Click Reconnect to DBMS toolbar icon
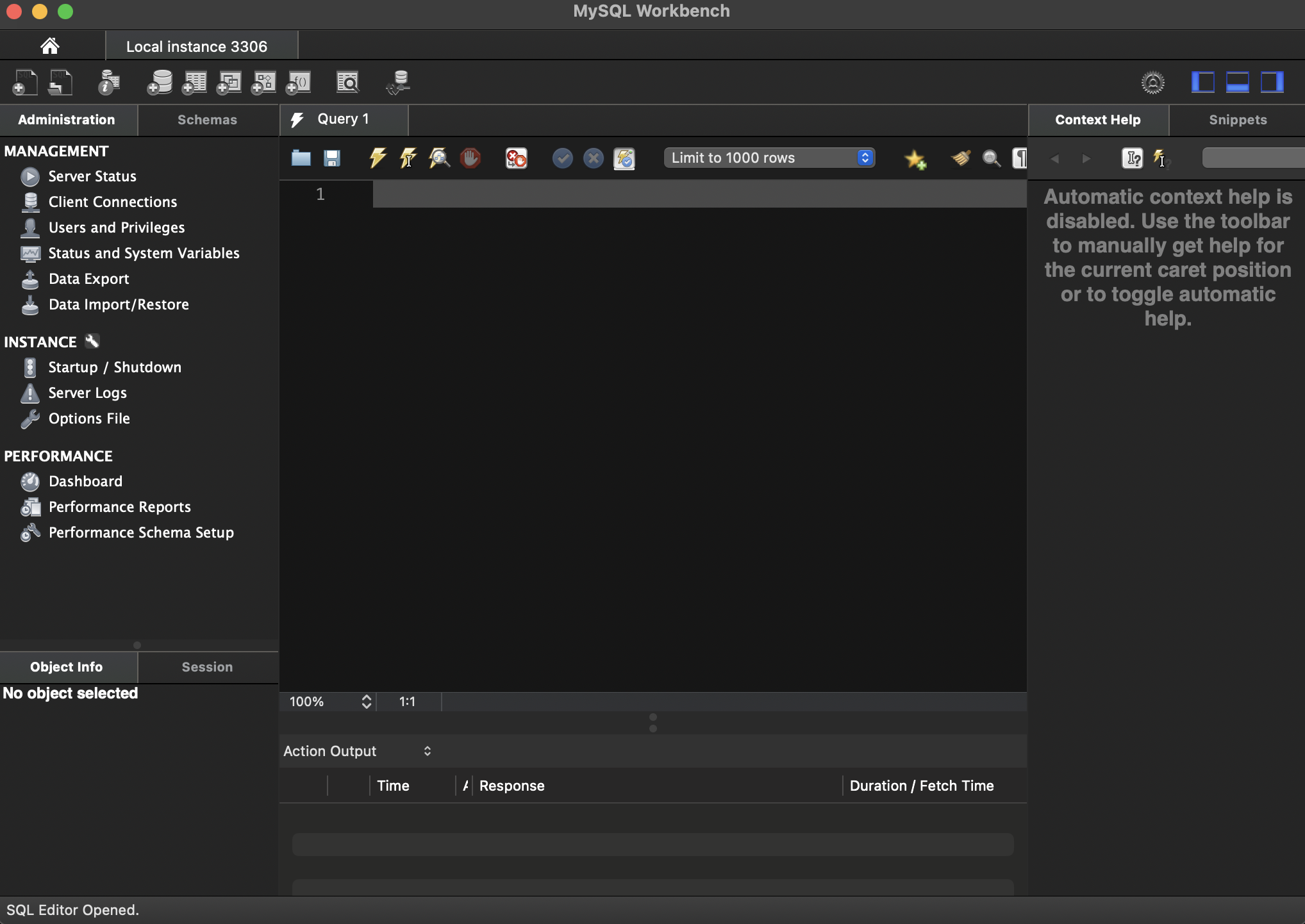1305x924 pixels. pos(398,83)
